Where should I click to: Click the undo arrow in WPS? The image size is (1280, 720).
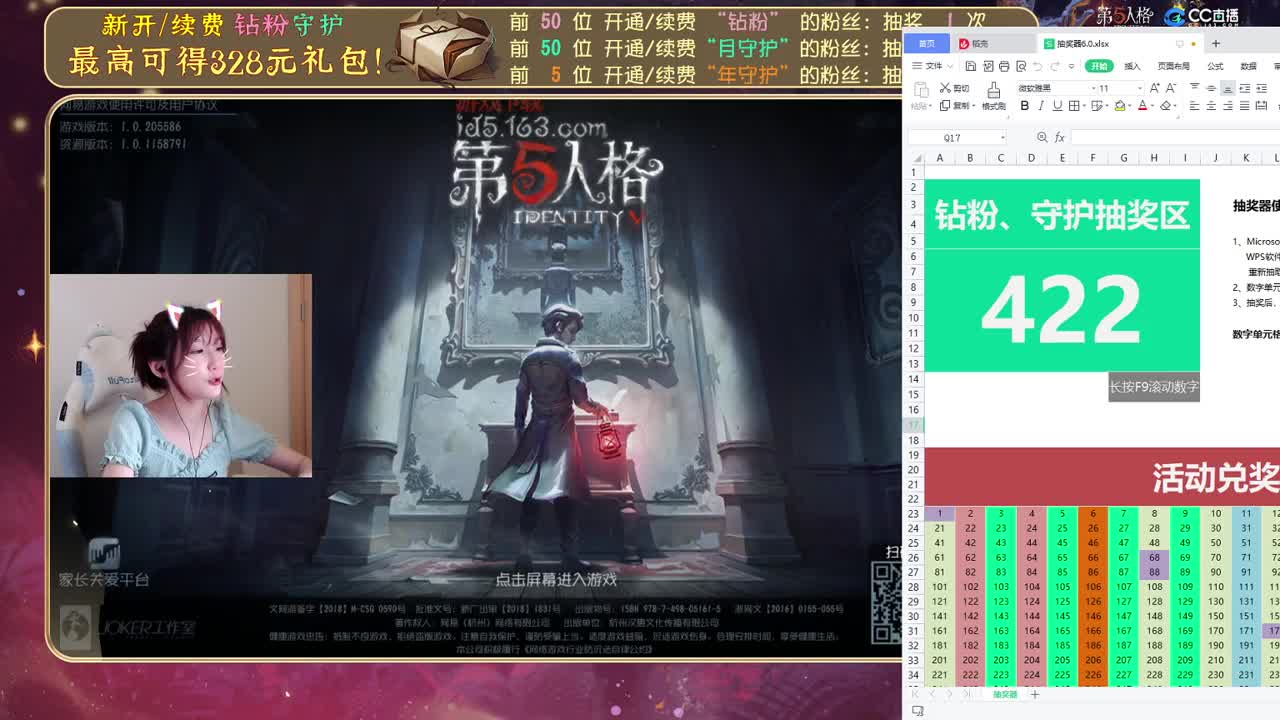pos(1038,66)
